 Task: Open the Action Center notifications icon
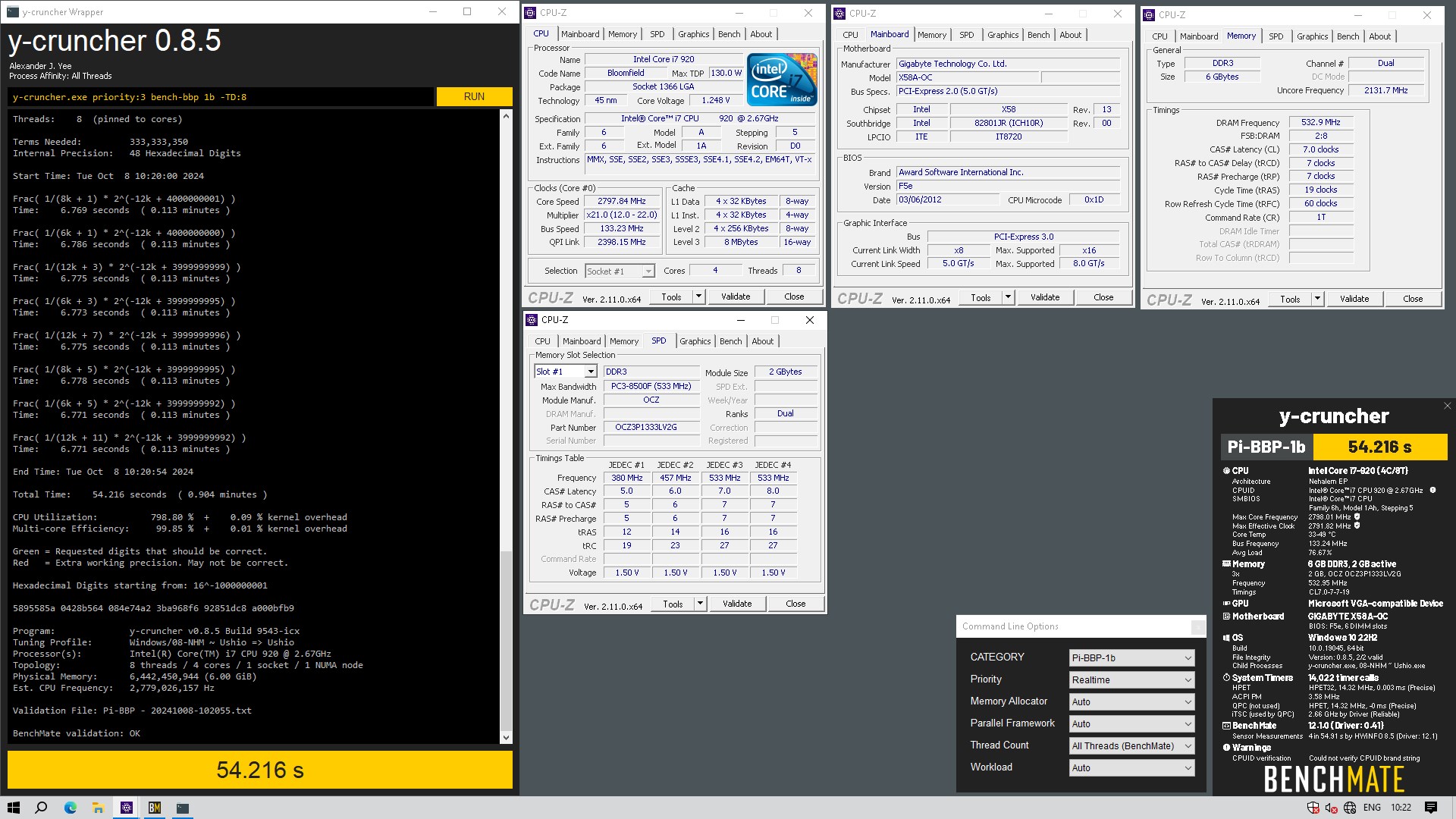coord(1431,808)
